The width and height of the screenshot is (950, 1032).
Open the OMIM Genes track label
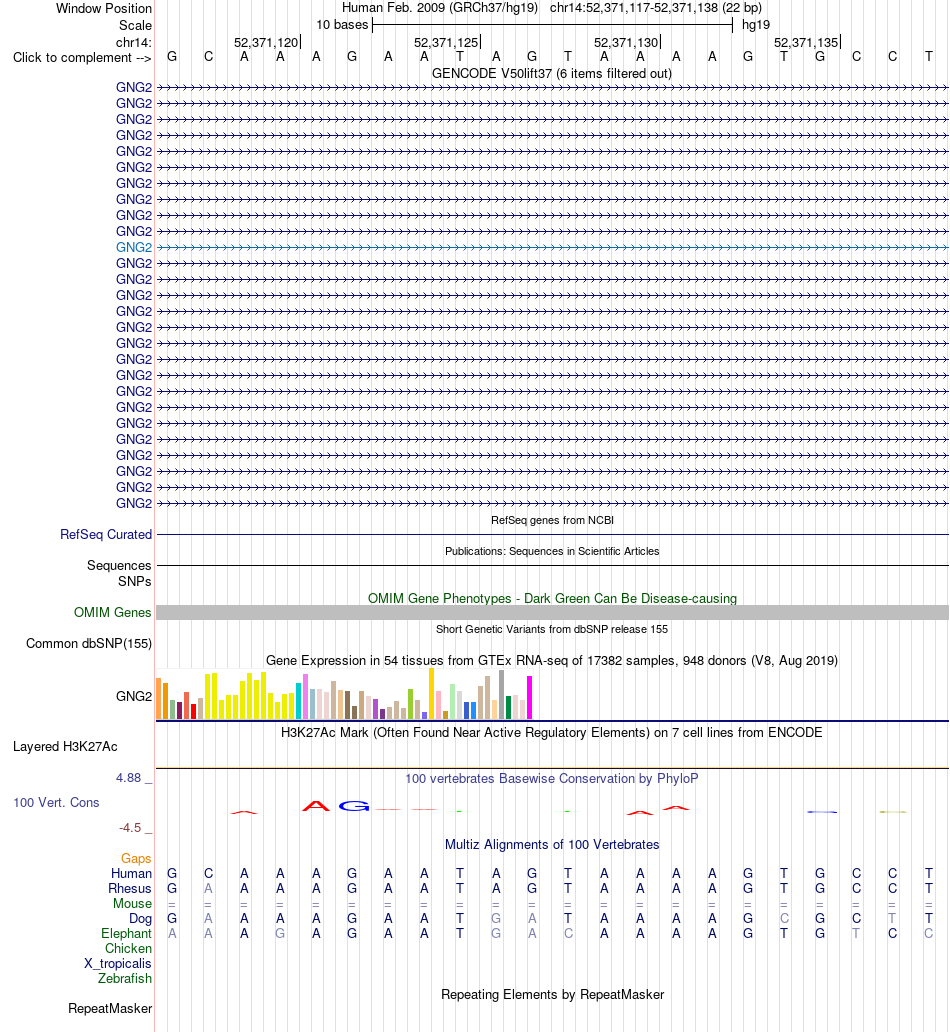click(113, 613)
